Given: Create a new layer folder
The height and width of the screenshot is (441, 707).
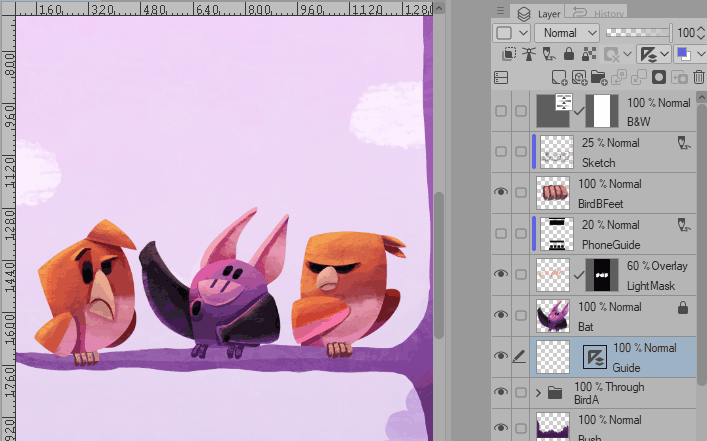Looking at the screenshot, I should pyautogui.click(x=599, y=77).
